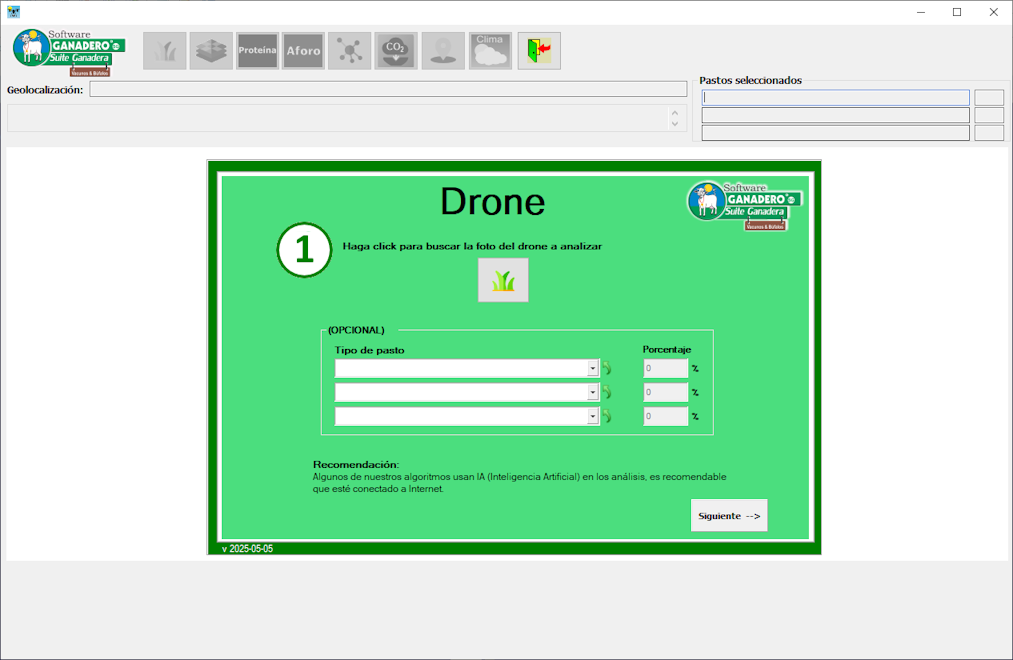Click the green reset arrow beside first pasto dropdown
1013x660 pixels.
[606, 368]
